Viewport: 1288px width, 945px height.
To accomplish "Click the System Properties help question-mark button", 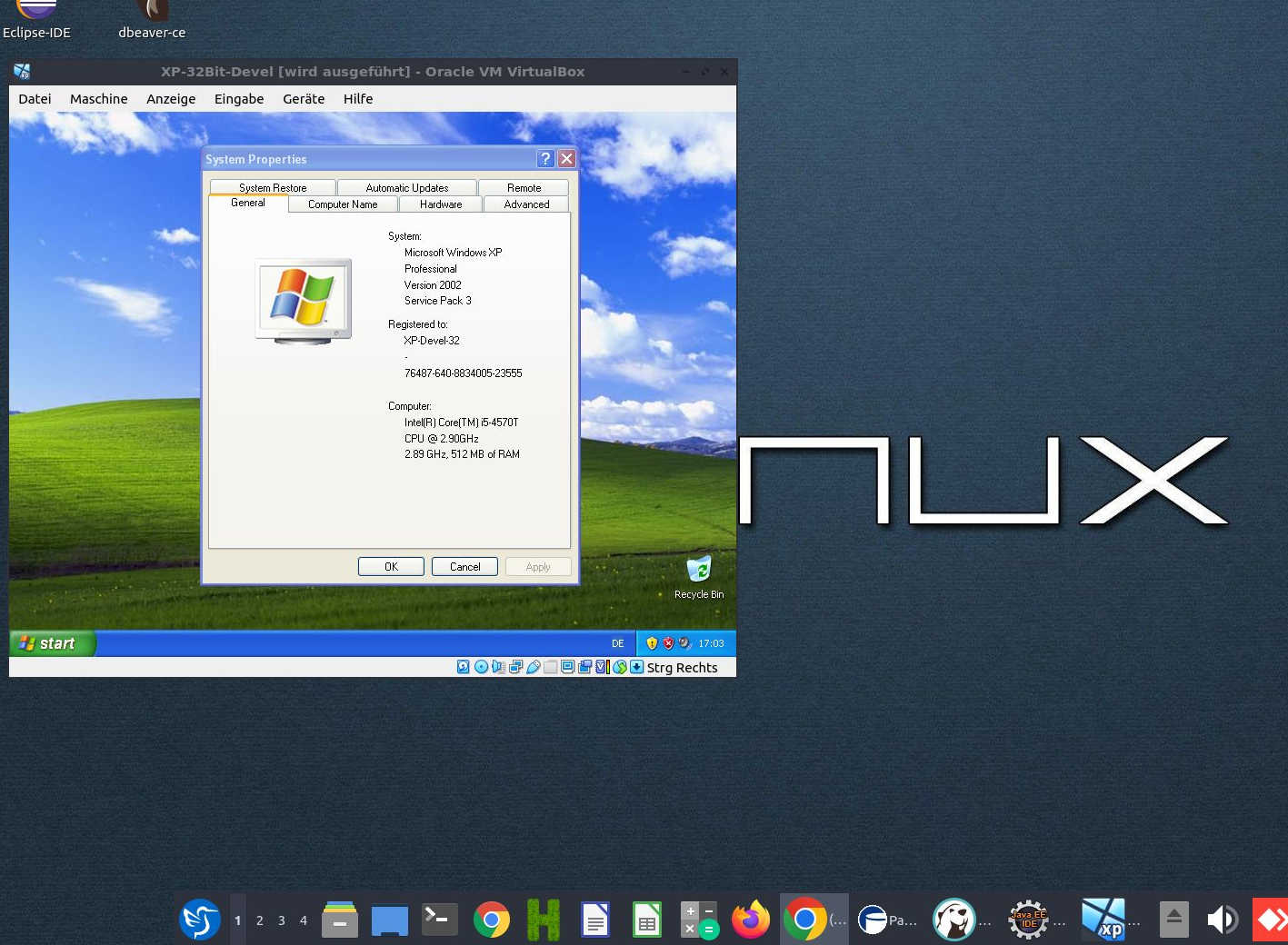I will (x=545, y=159).
